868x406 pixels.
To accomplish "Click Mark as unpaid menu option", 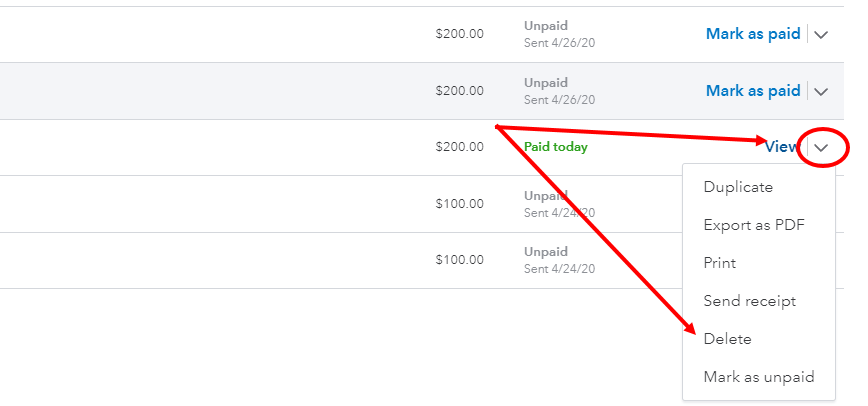I will 759,377.
